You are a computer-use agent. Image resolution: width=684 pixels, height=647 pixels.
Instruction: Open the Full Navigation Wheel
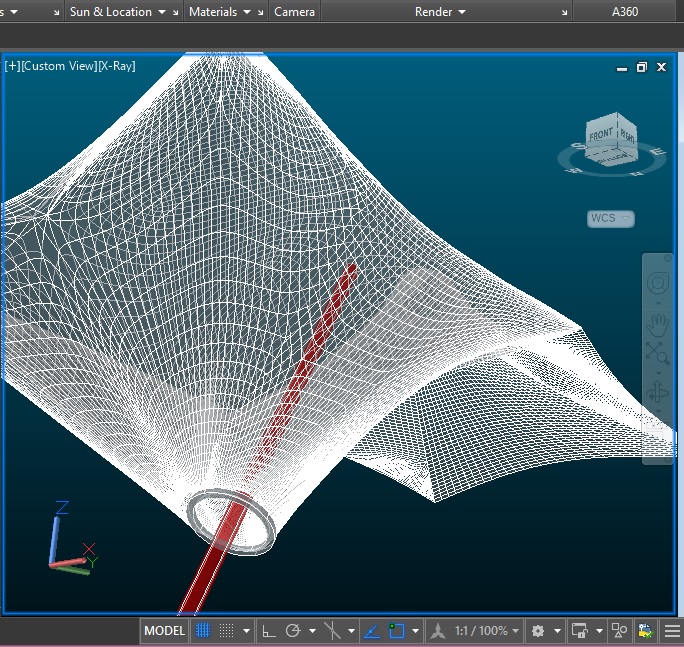[x=658, y=283]
